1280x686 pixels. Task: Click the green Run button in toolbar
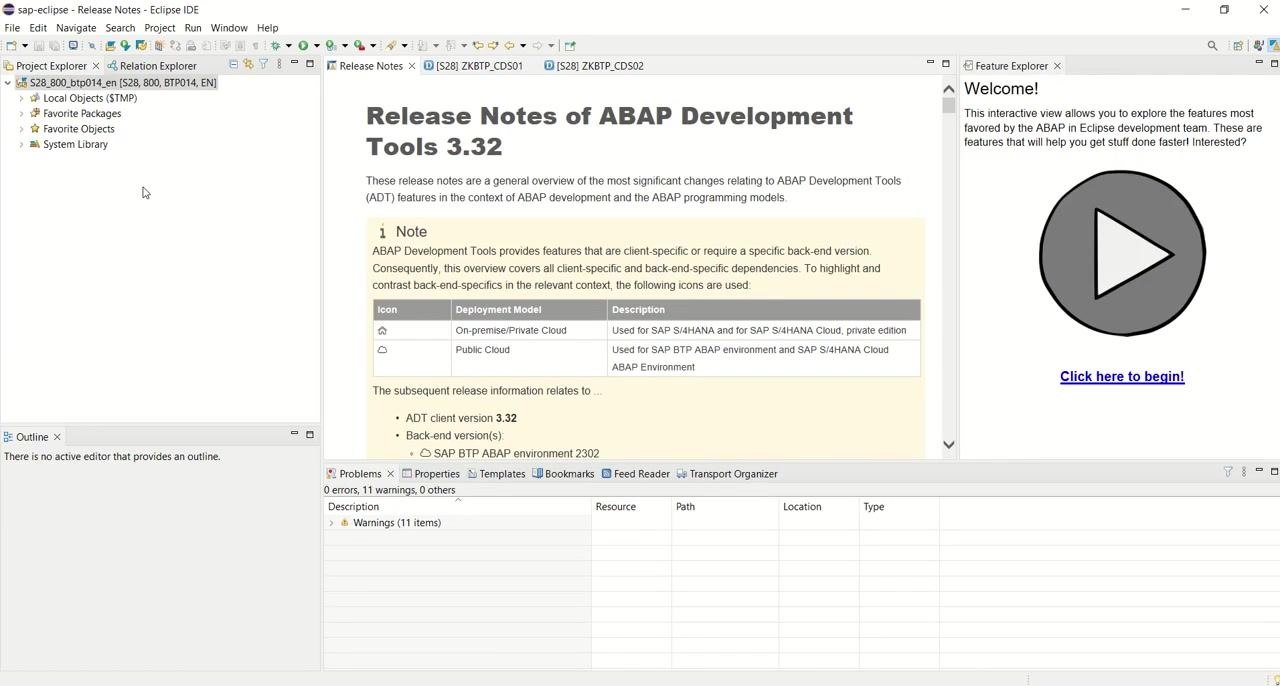click(x=303, y=45)
